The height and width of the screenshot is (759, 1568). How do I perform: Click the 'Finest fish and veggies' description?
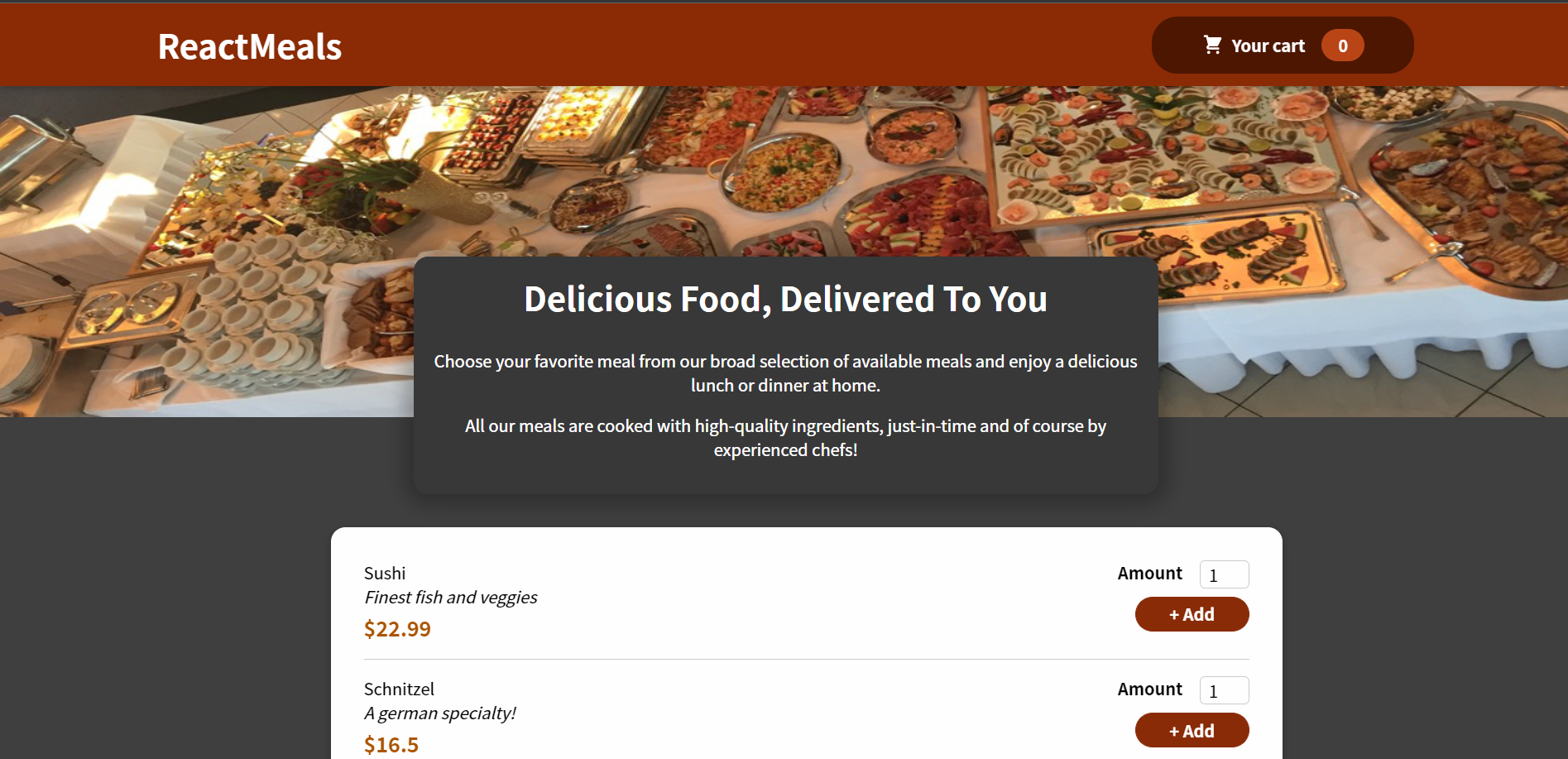pyautogui.click(x=450, y=598)
